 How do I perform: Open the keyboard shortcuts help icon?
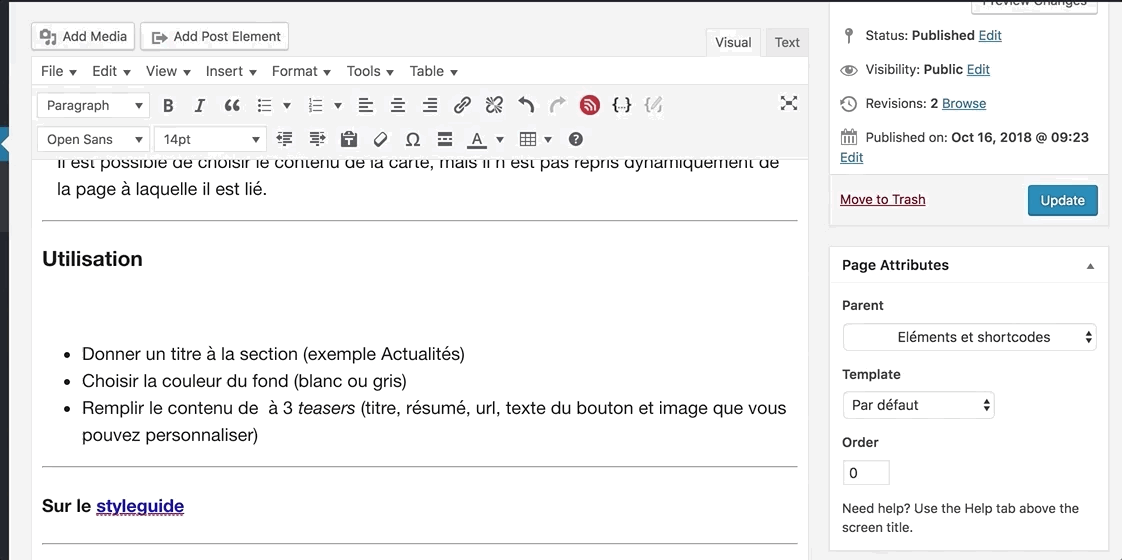(576, 139)
